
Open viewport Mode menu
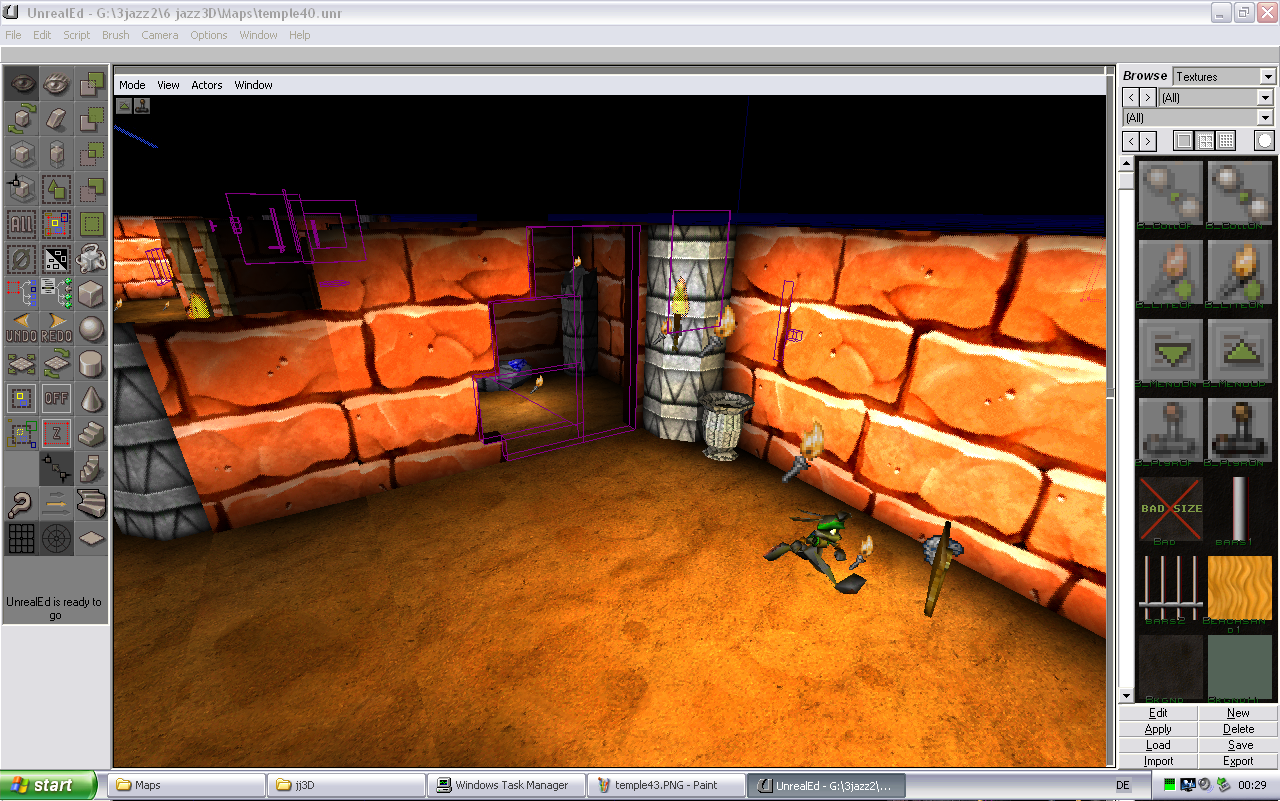[132, 85]
